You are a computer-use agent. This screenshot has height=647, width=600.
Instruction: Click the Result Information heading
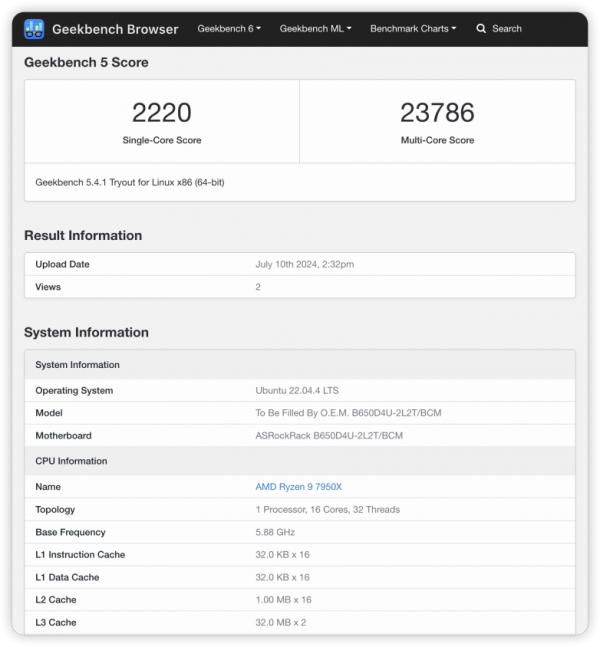[x=83, y=236]
